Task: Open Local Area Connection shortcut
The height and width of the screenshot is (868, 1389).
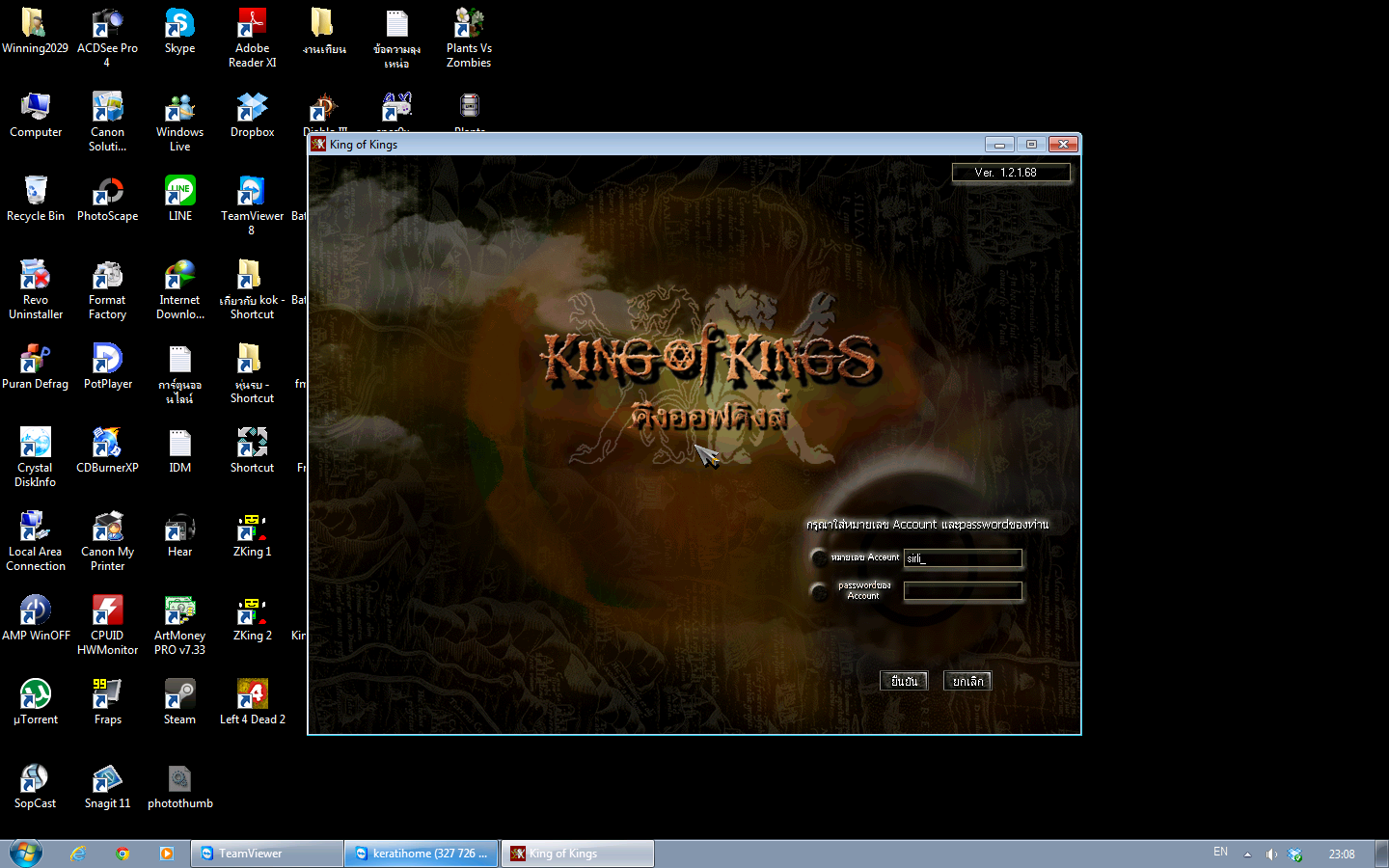Action: (x=35, y=541)
